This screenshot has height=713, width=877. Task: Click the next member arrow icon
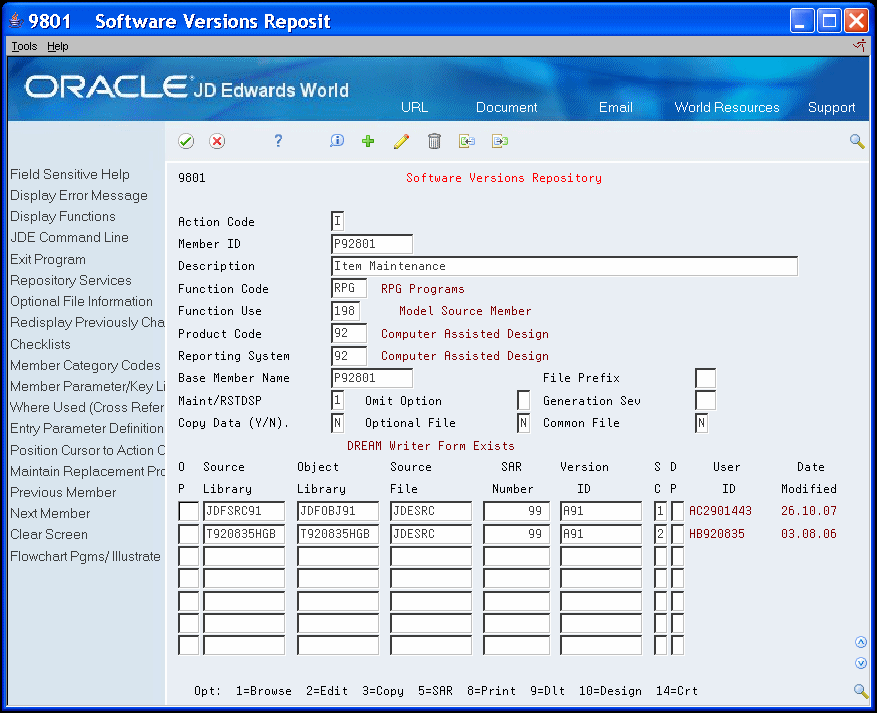tap(500, 141)
